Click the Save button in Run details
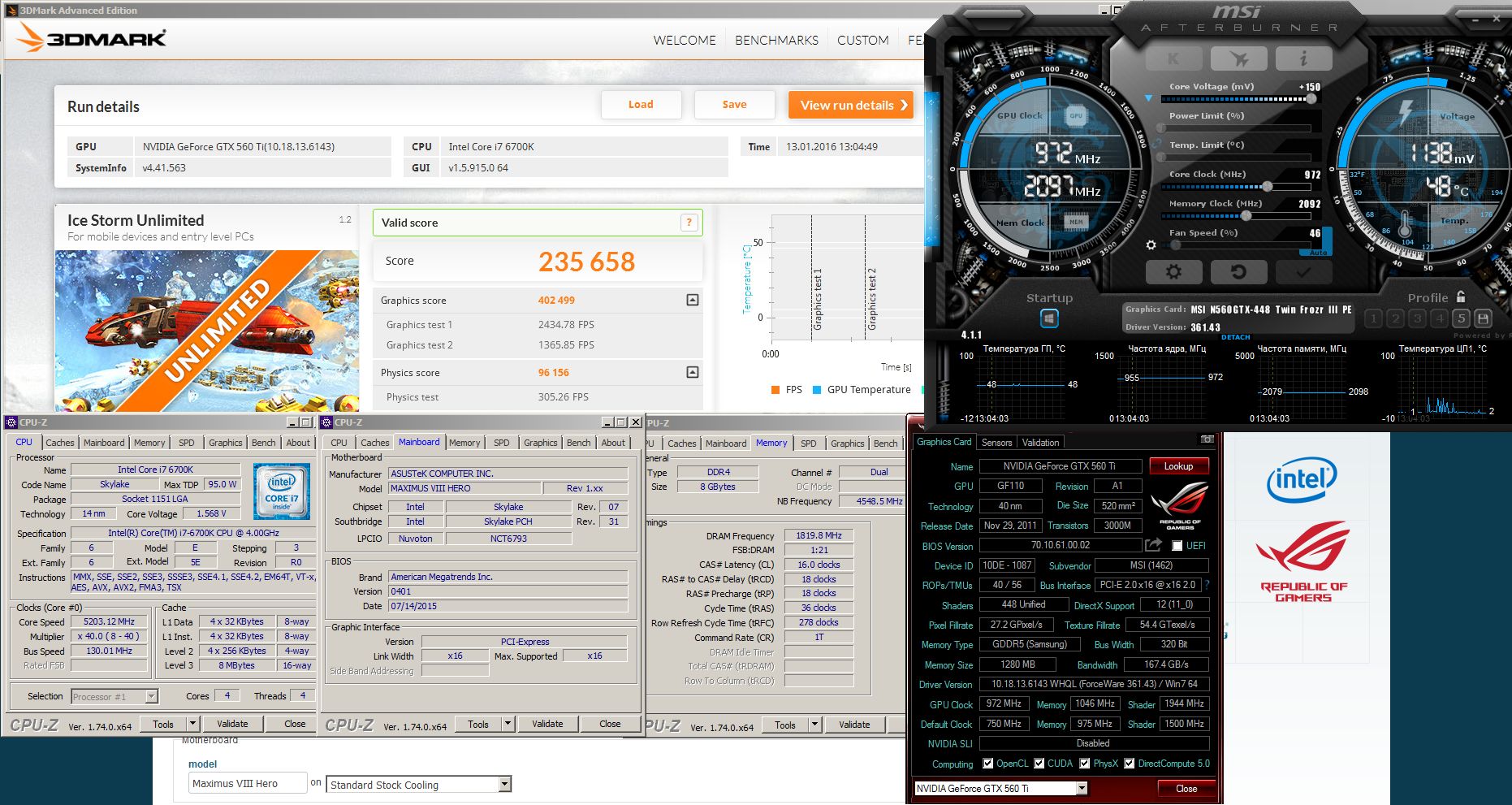Image resolution: width=1512 pixels, height=805 pixels. [x=735, y=104]
